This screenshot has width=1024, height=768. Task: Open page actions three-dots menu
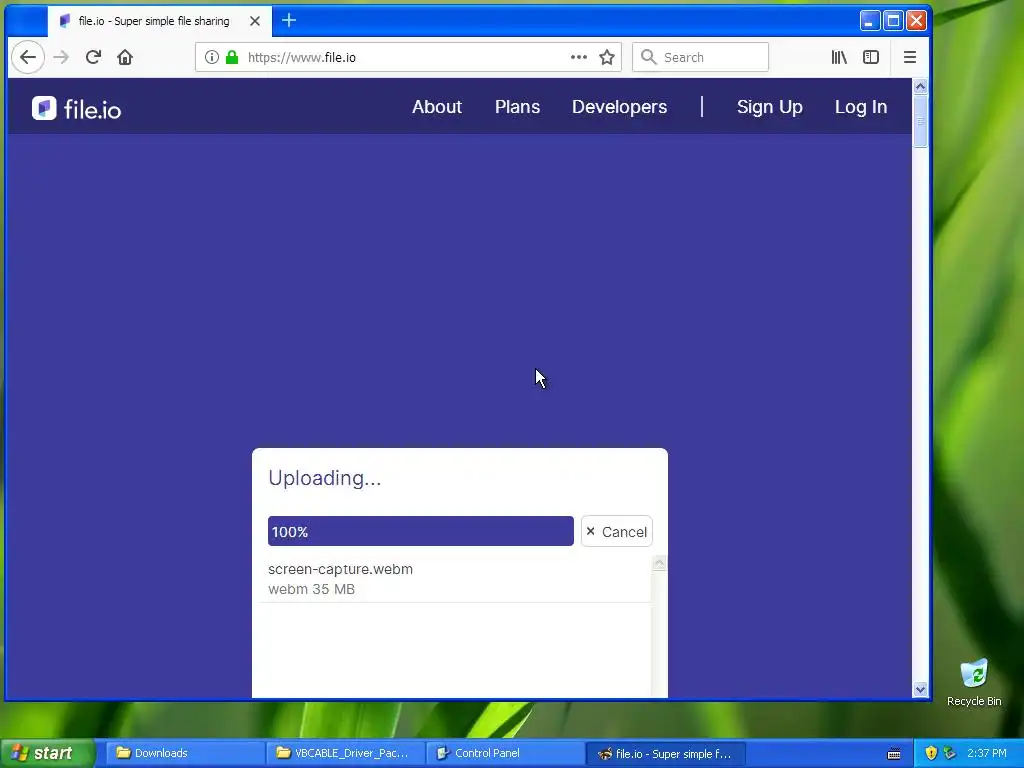(579, 57)
